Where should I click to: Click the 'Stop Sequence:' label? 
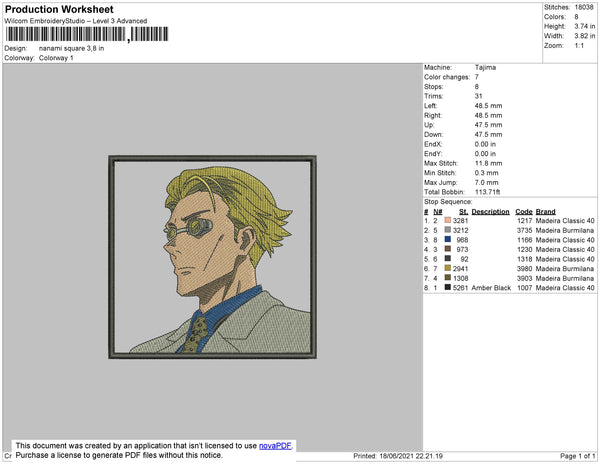pos(448,202)
